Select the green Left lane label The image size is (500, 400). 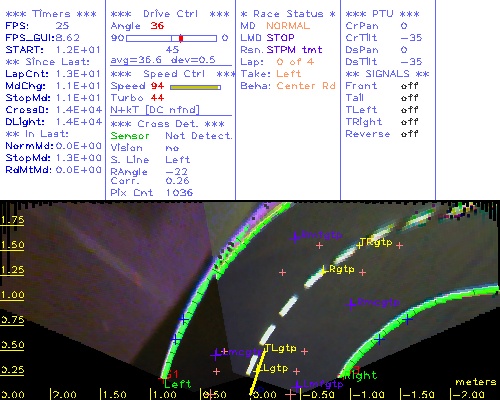(178, 384)
